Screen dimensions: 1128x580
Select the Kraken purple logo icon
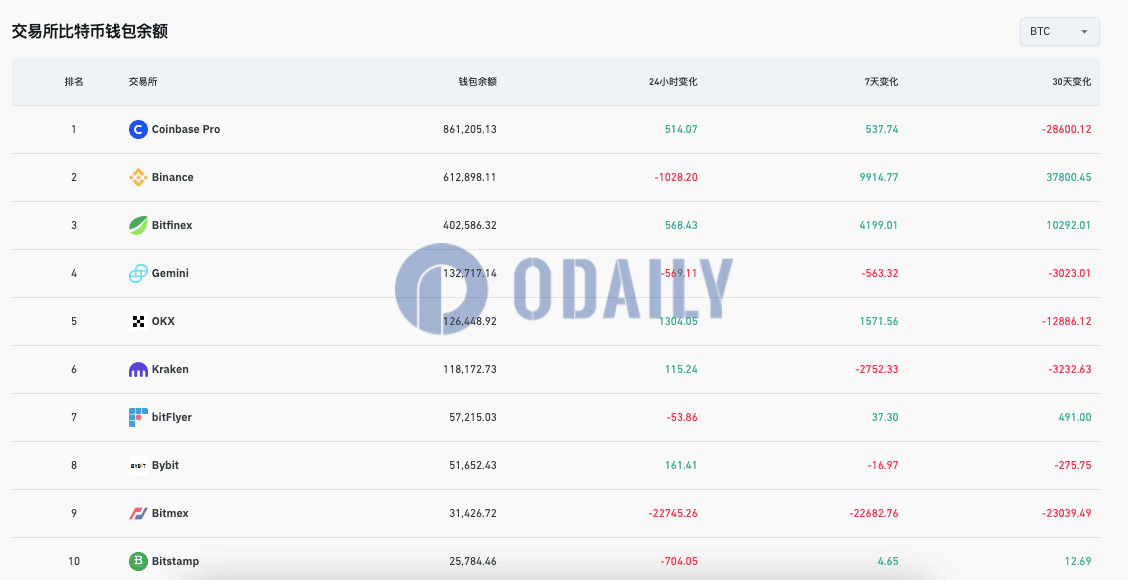138,370
